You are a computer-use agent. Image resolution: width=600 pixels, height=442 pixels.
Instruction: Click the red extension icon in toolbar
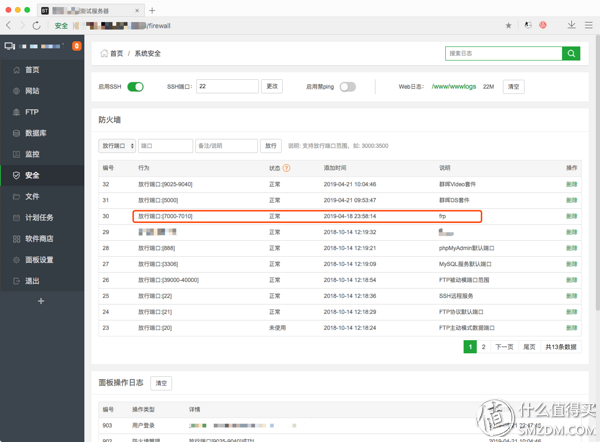[x=543, y=25]
